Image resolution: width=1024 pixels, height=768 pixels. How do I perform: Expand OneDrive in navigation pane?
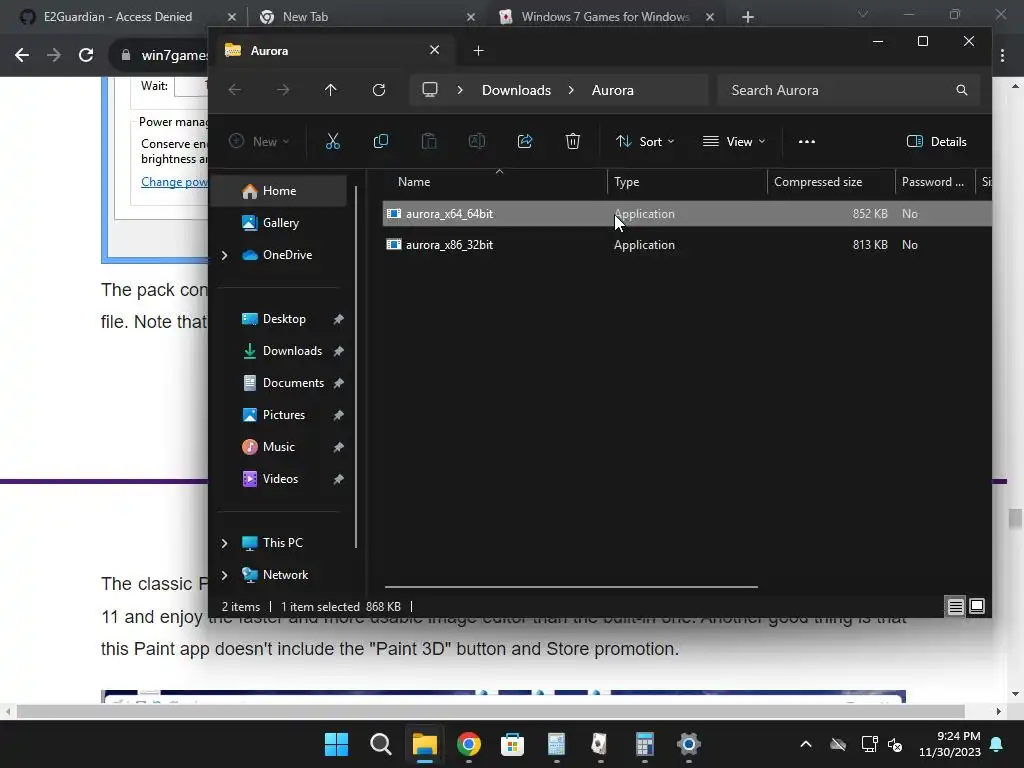pos(224,255)
